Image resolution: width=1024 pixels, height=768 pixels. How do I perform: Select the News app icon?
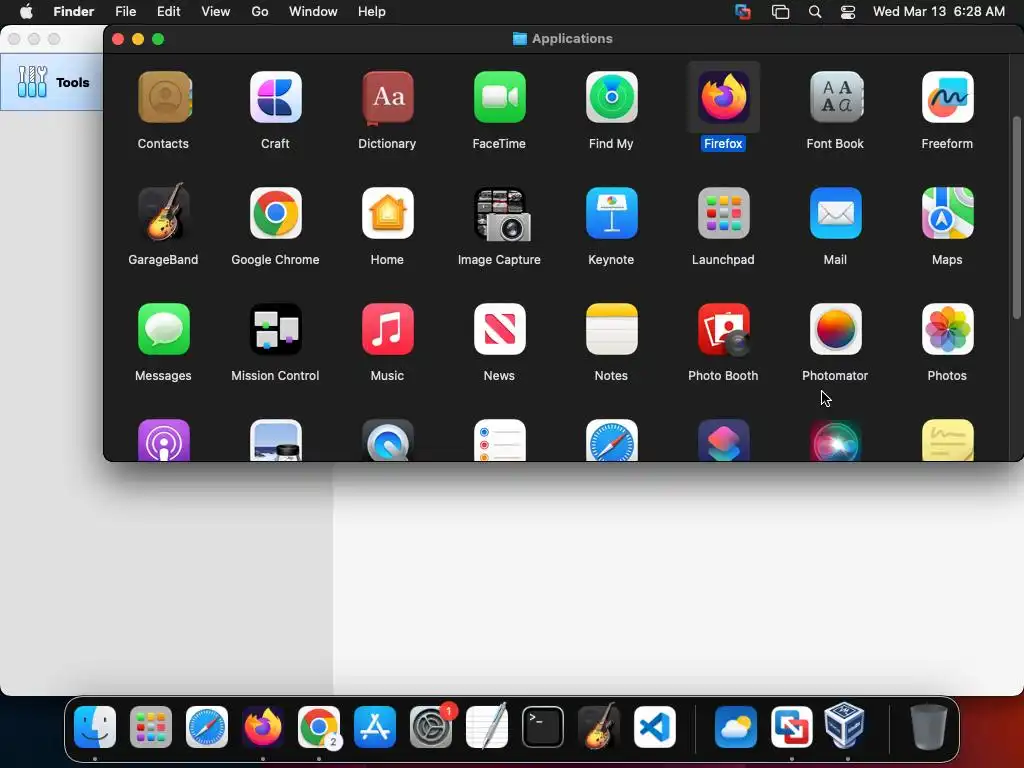coord(500,329)
